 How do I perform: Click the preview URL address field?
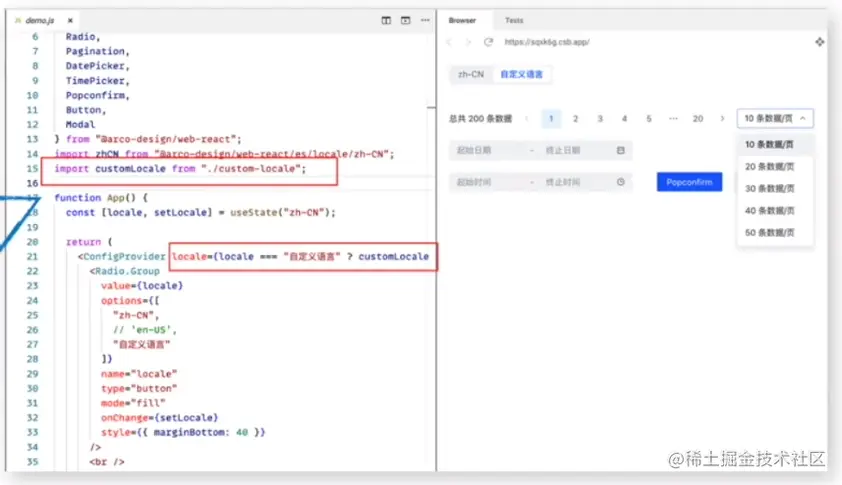pyautogui.click(x=547, y=42)
